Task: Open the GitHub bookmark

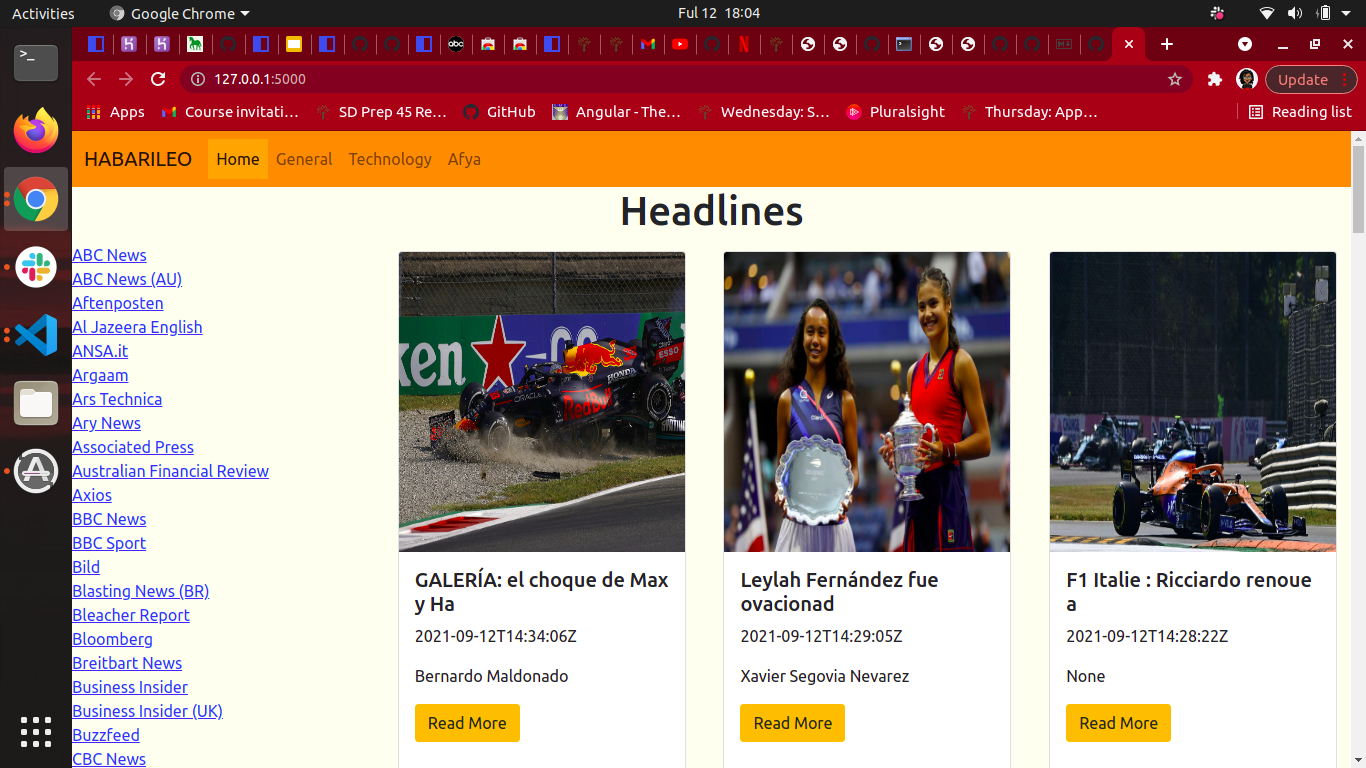Action: point(500,112)
